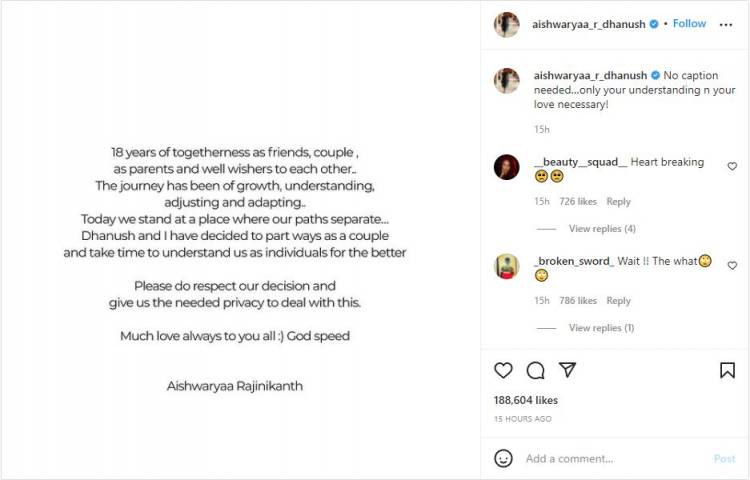View the 188,604 likes list

tap(526, 400)
